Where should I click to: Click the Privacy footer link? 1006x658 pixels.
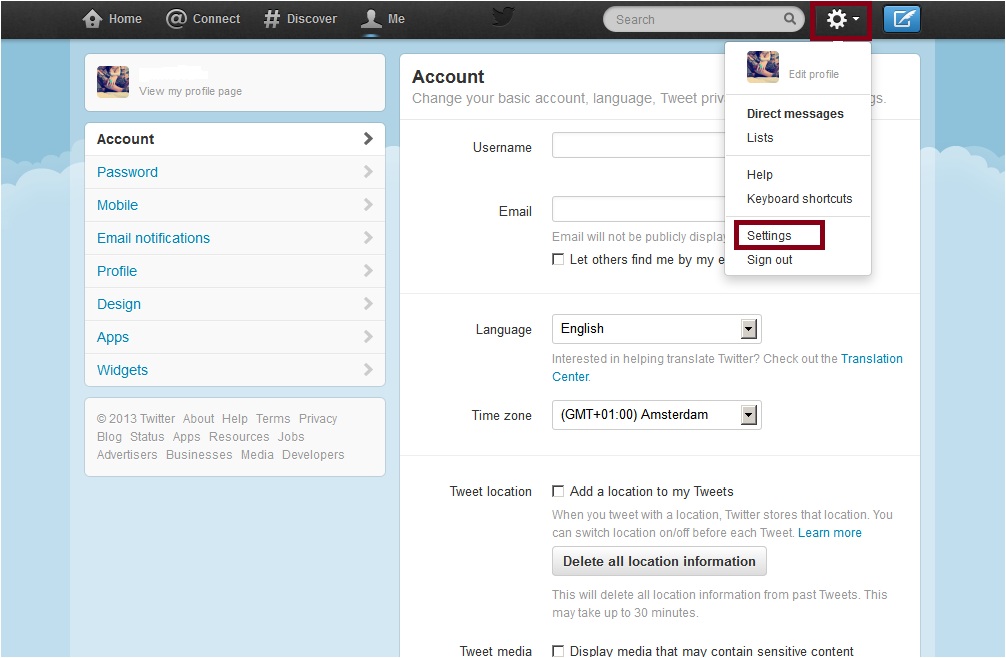(318, 419)
